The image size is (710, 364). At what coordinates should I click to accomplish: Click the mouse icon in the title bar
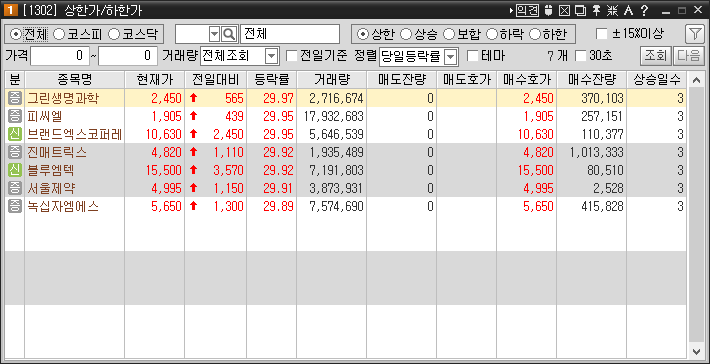tap(549, 10)
